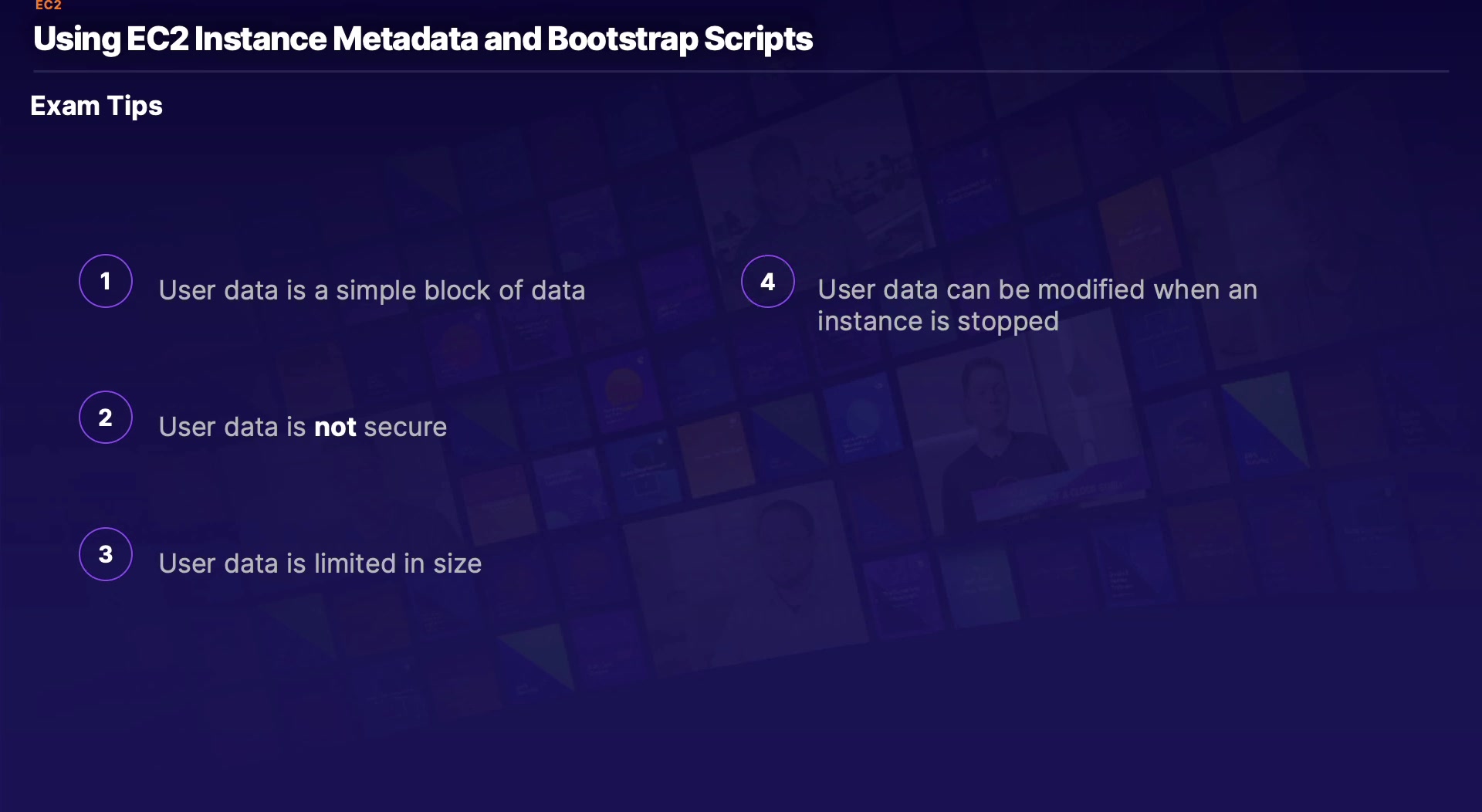Click the word 'Metadata' in the title
The width and height of the screenshot is (1482, 812).
pyautogui.click(x=404, y=39)
